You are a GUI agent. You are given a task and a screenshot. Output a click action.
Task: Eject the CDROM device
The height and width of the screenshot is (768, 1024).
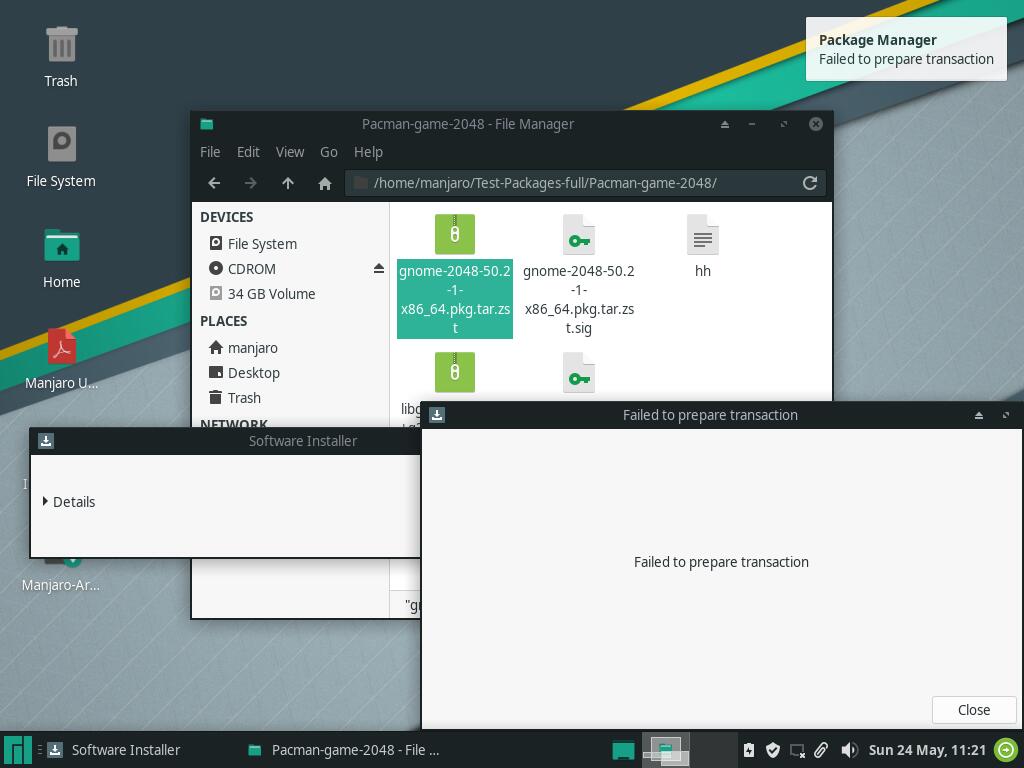[379, 268]
